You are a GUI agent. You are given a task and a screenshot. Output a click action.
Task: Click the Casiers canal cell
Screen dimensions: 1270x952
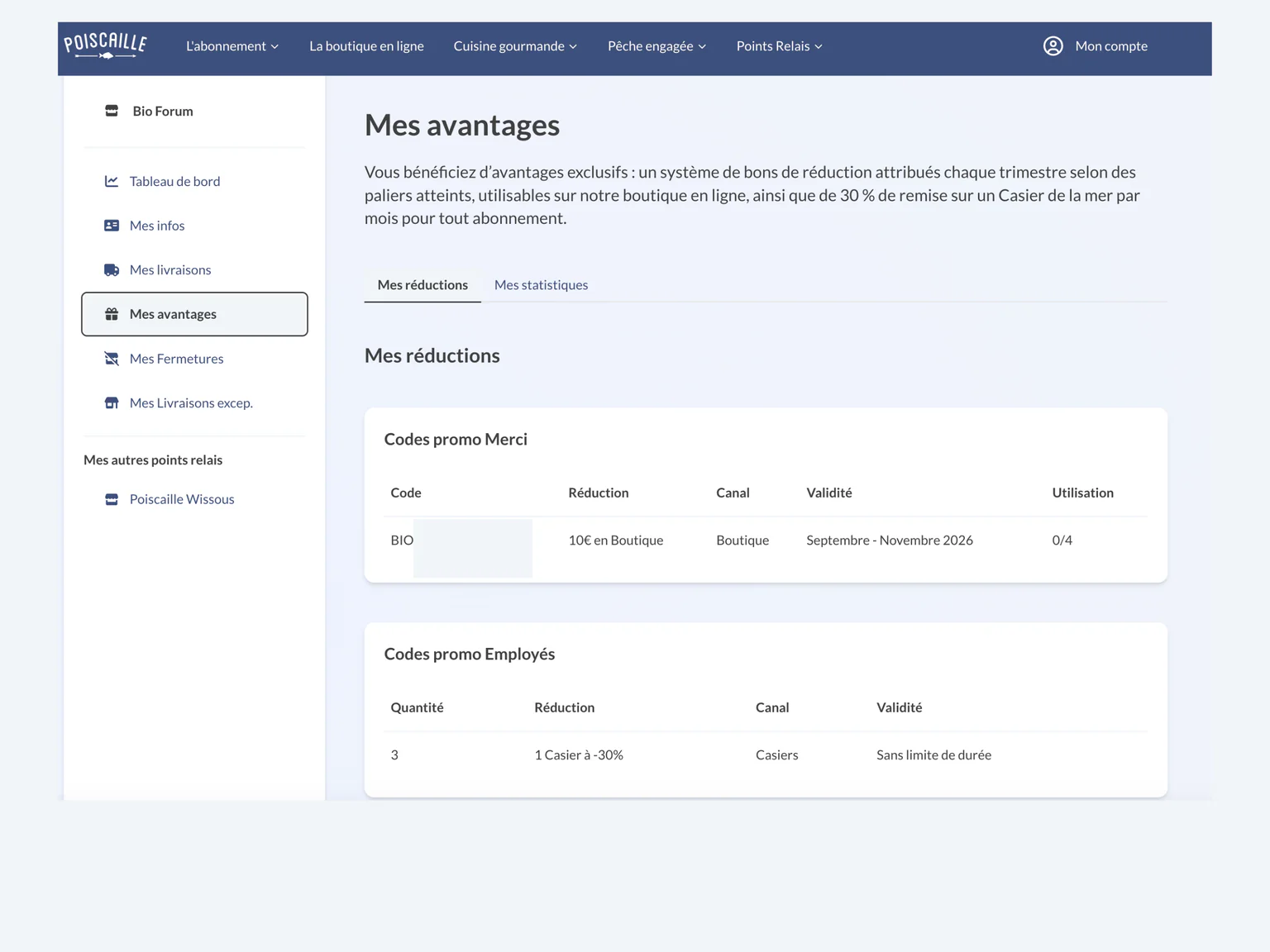777,755
